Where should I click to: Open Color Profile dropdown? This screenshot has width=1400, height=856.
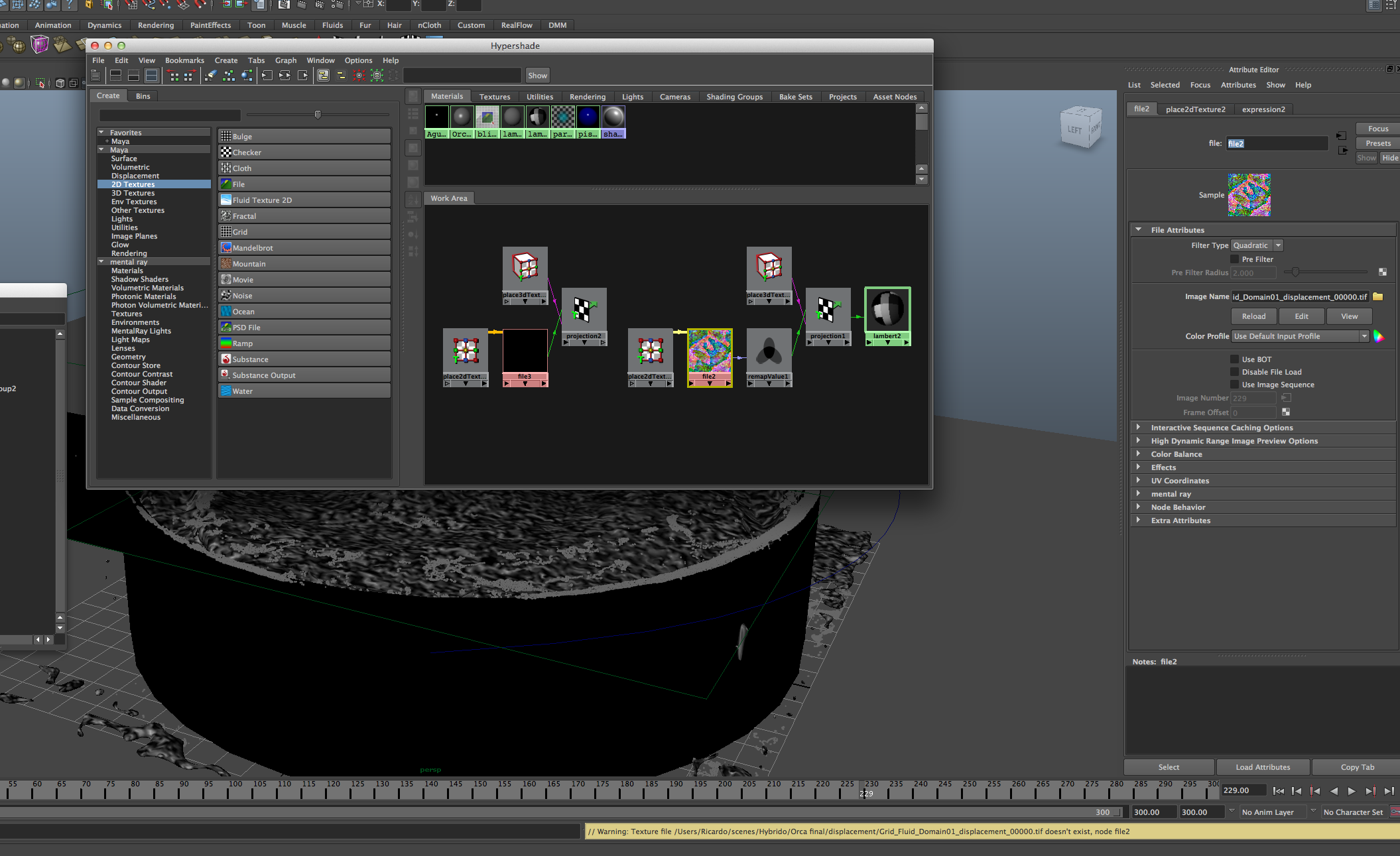pyautogui.click(x=1300, y=336)
